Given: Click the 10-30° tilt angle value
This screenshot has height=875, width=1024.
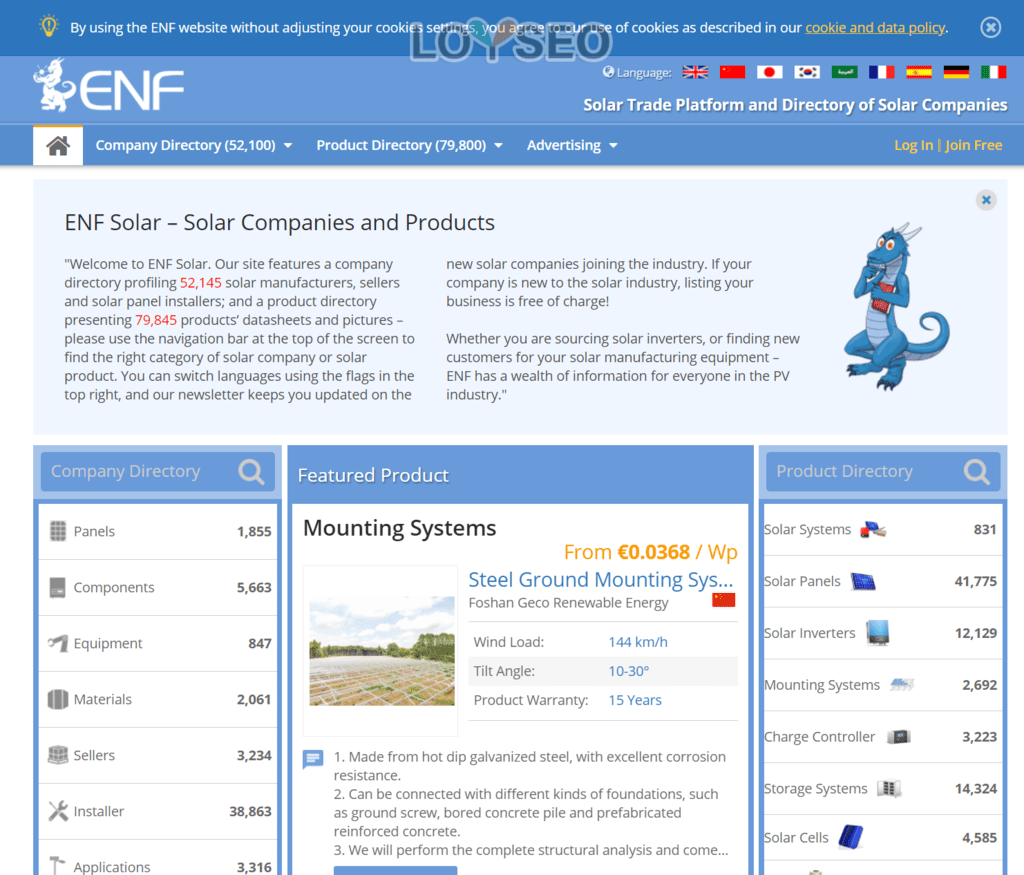Looking at the screenshot, I should (x=629, y=671).
